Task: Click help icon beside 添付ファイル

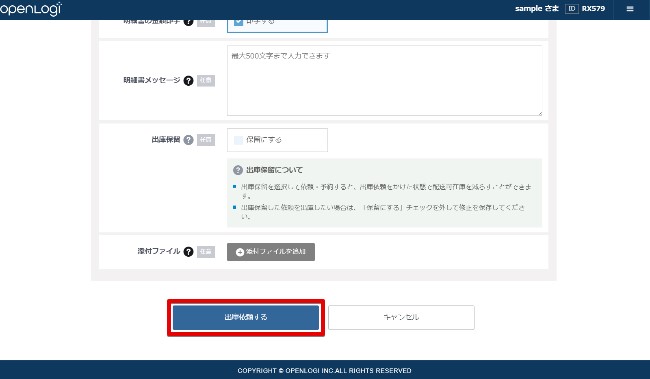Action: (x=188, y=251)
